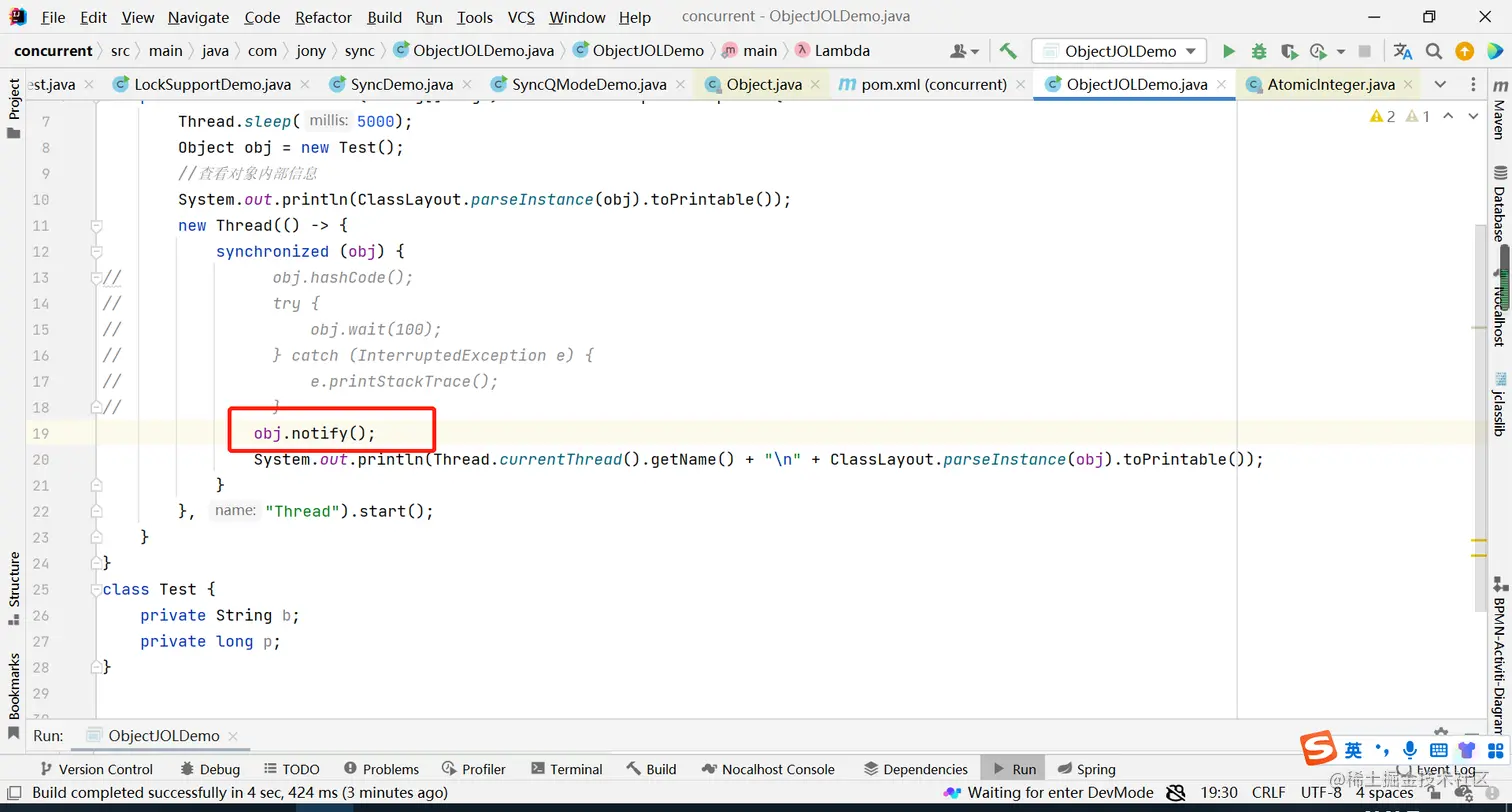Screen dimensions: 1512x812
Task: Collapse the comment fold marker at line 13
Action: [96, 278]
